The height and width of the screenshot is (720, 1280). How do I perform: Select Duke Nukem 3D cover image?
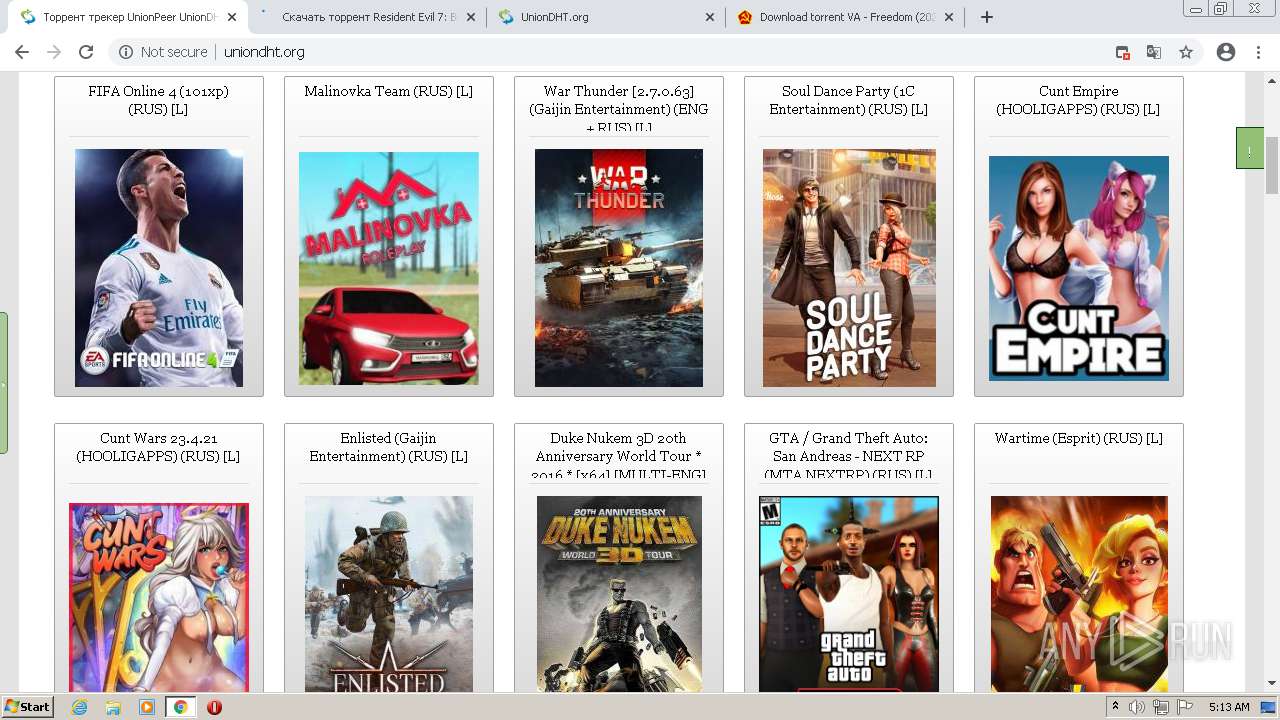tap(619, 594)
